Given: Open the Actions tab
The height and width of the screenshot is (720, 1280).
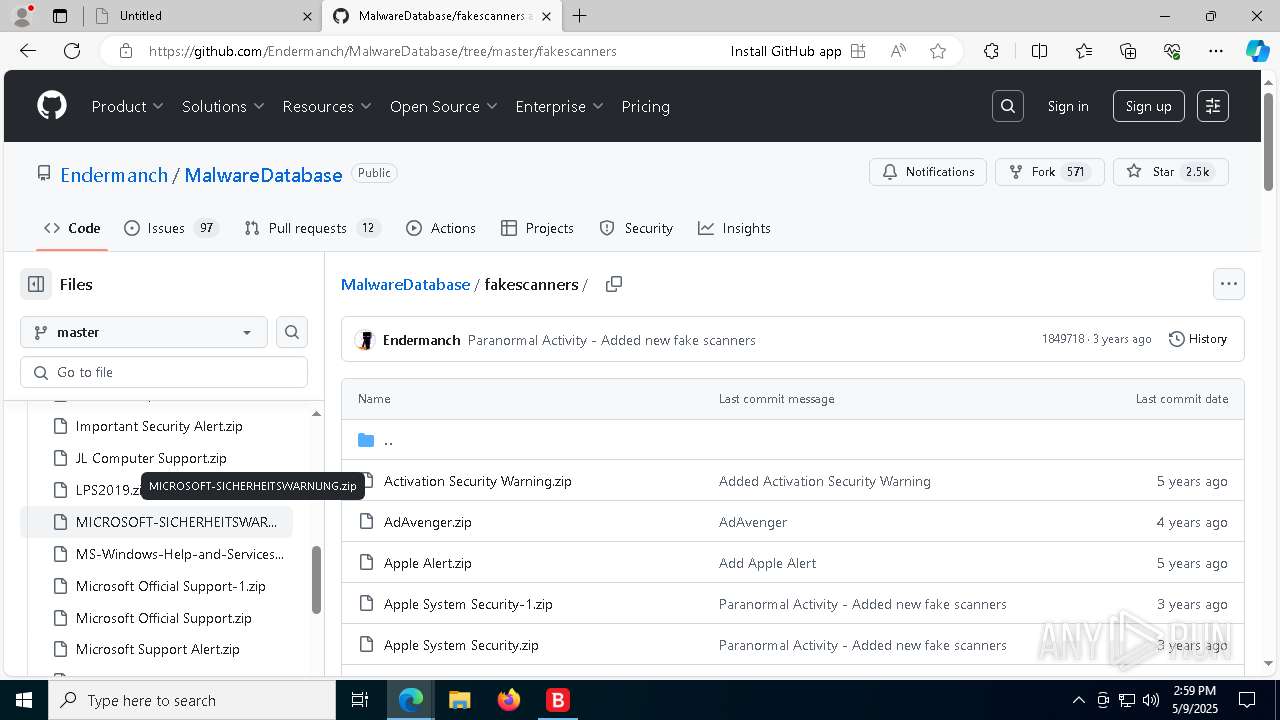Looking at the screenshot, I should (441, 228).
